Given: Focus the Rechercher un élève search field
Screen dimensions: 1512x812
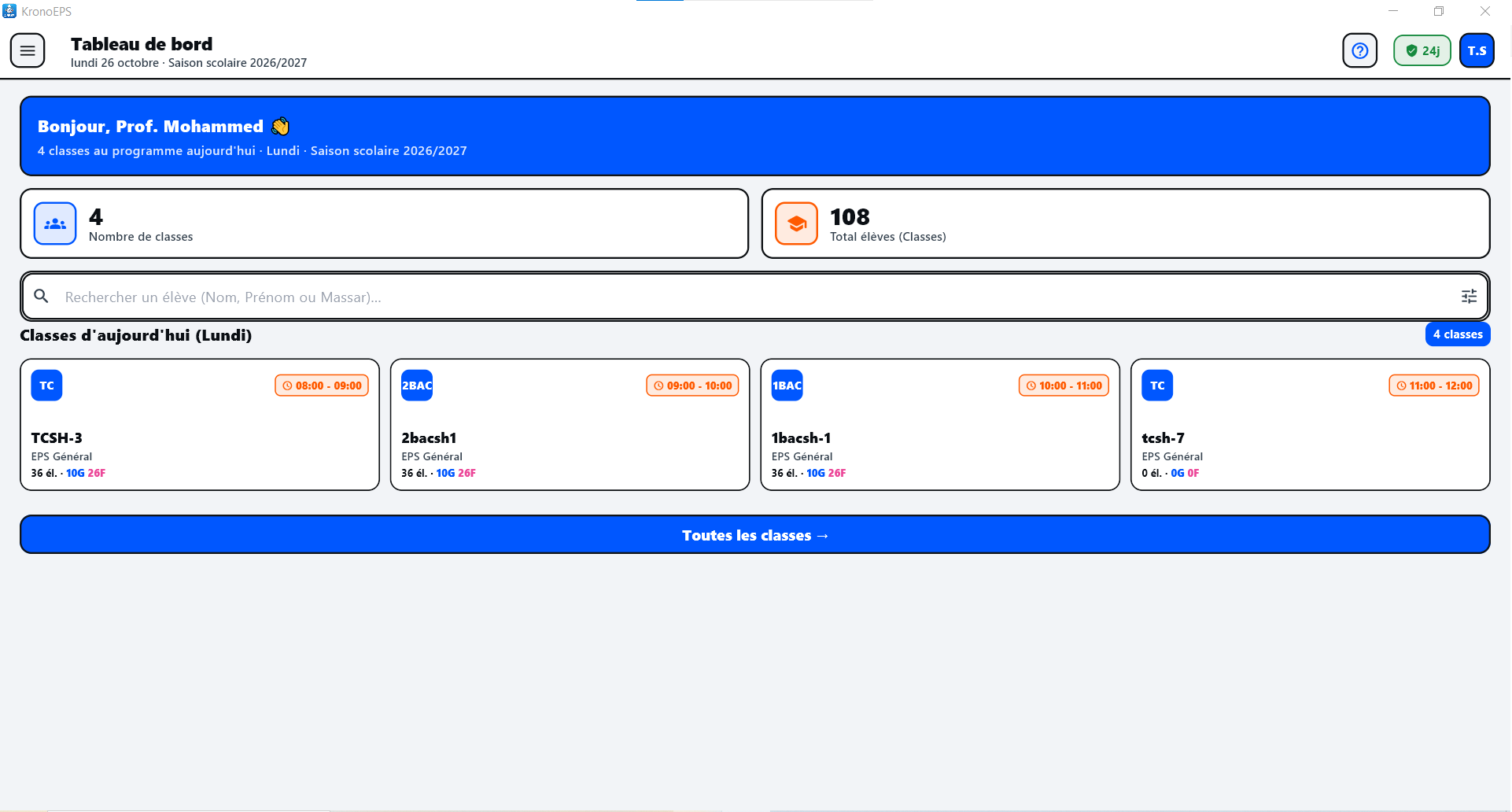Looking at the screenshot, I should click(x=755, y=297).
